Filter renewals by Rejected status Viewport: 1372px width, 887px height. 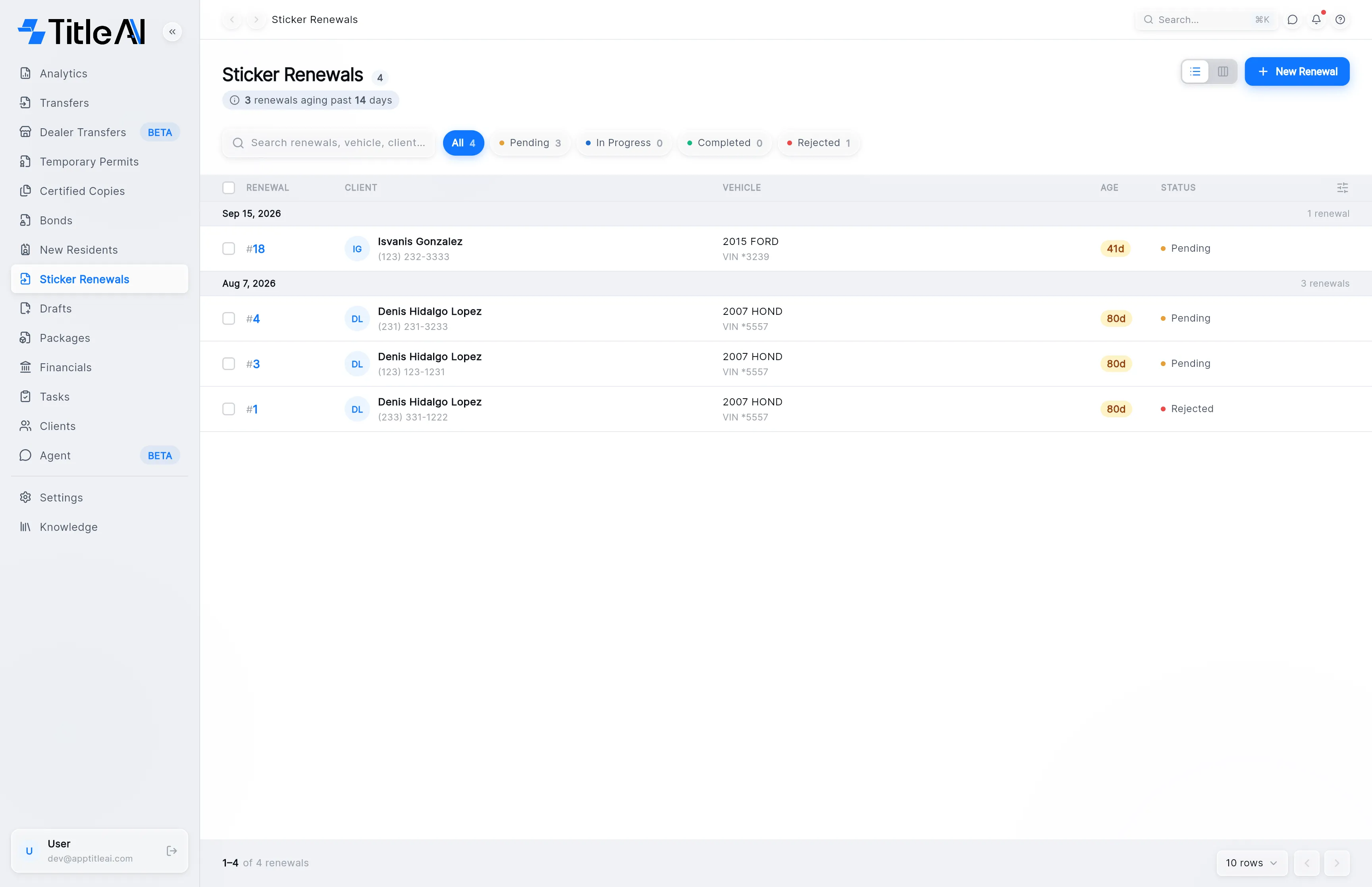pyautogui.click(x=819, y=143)
